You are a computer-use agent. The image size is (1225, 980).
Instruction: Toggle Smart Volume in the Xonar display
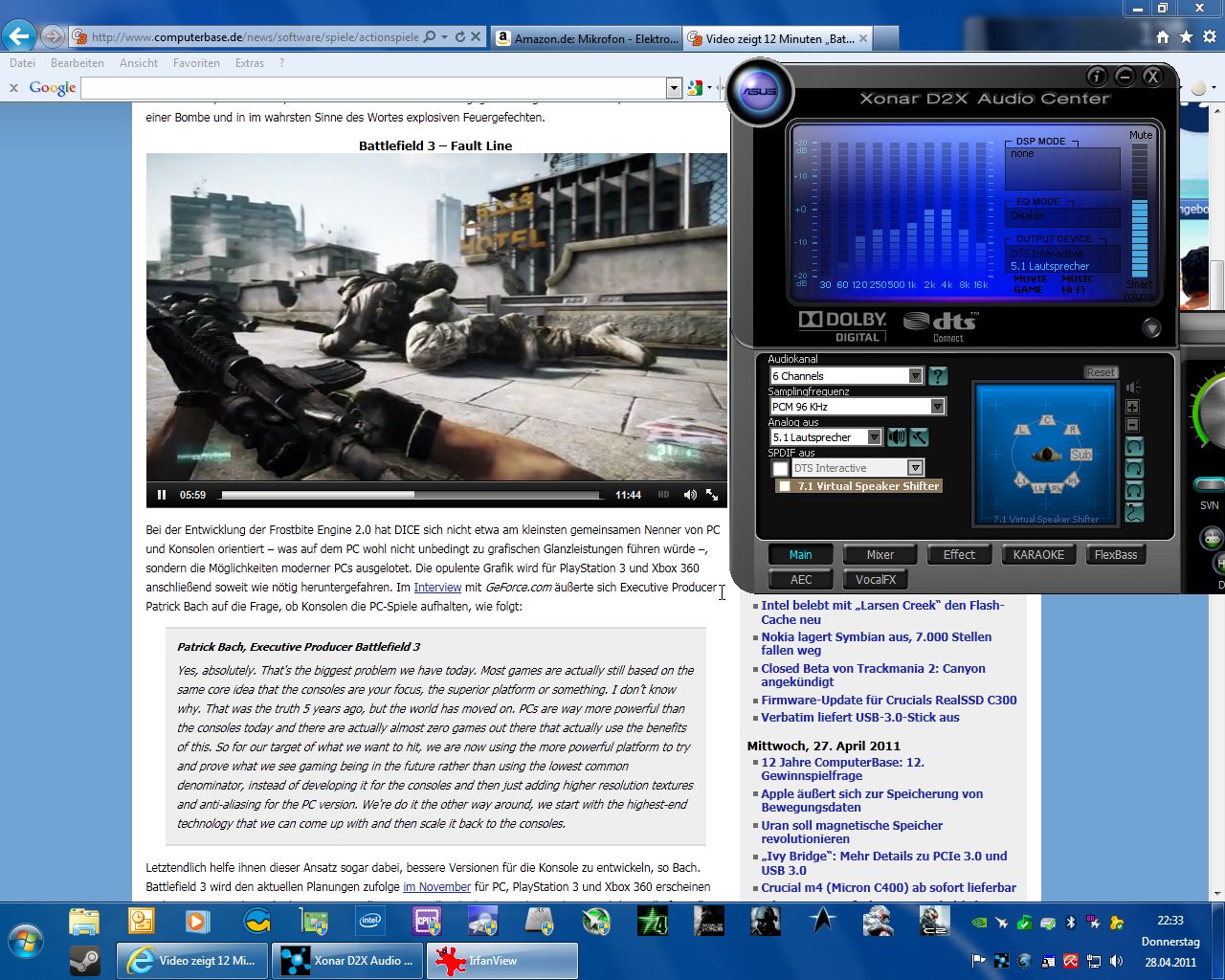click(x=1139, y=290)
